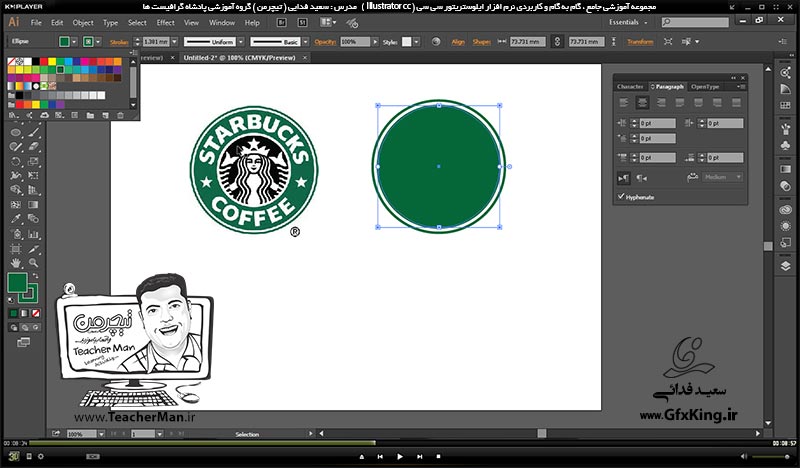Click the Align link in control bar
The width and height of the screenshot is (800, 468).
click(x=458, y=42)
